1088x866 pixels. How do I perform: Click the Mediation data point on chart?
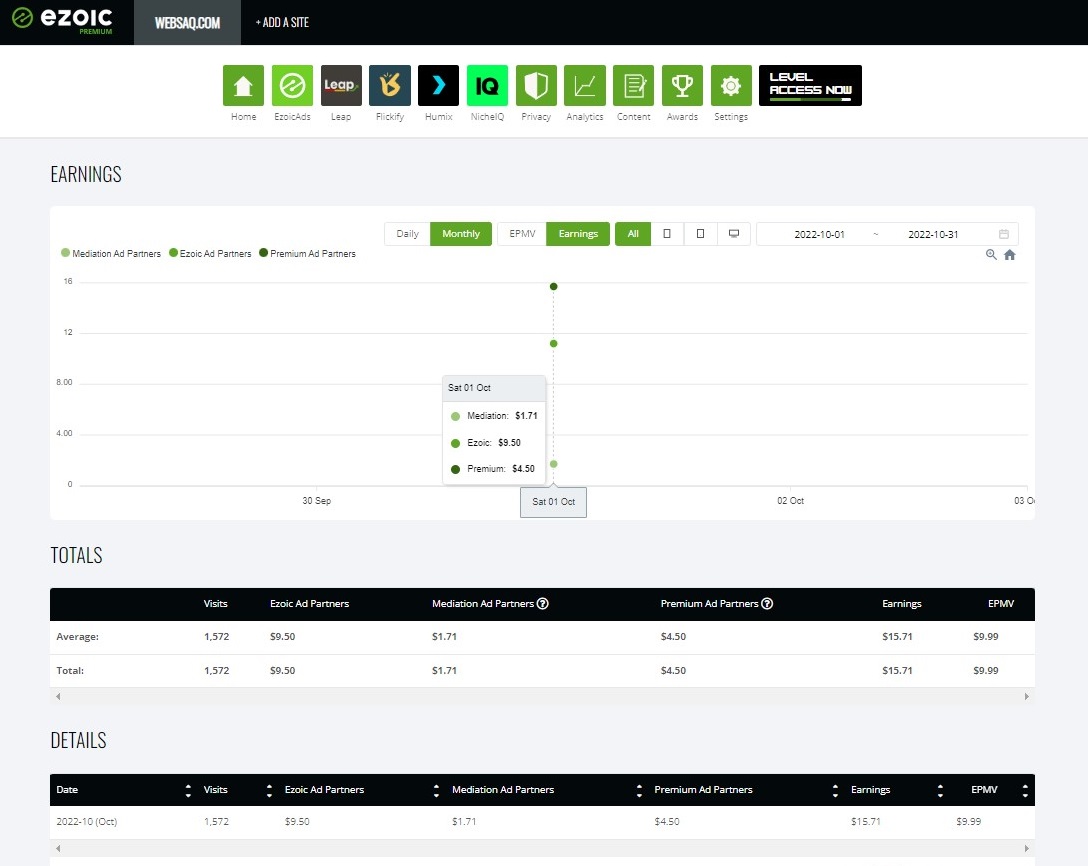point(553,464)
